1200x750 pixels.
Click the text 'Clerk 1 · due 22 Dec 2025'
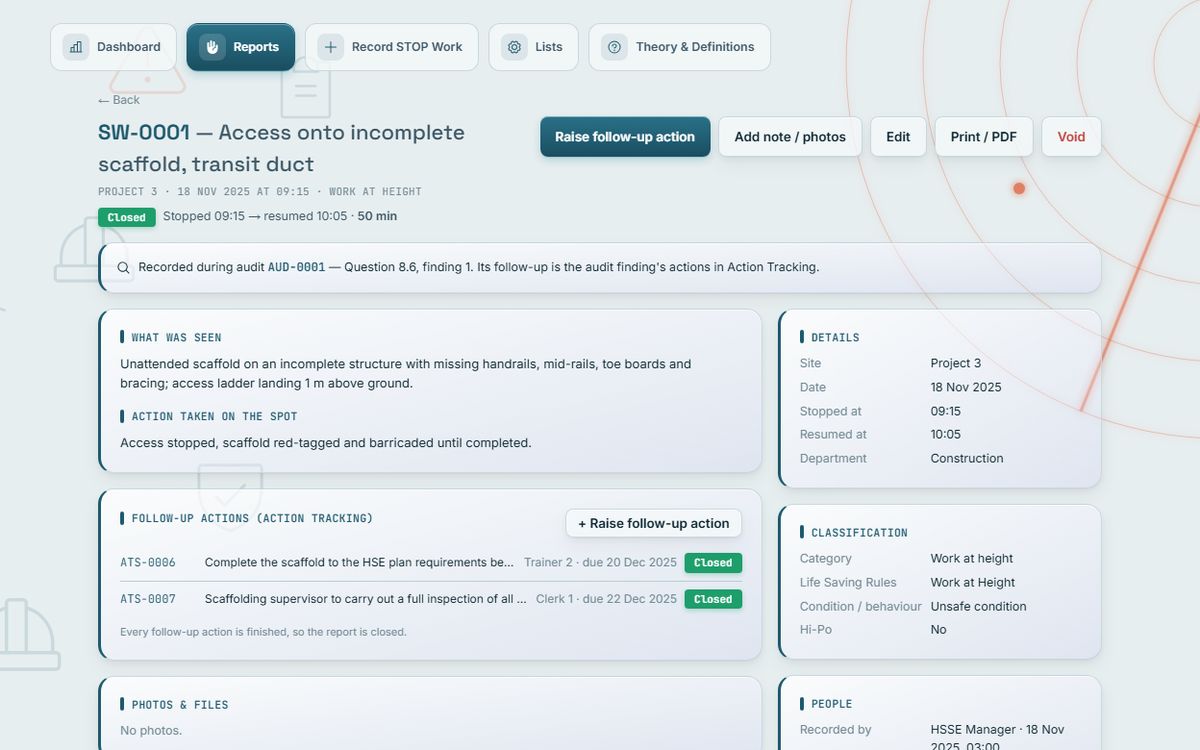(606, 599)
